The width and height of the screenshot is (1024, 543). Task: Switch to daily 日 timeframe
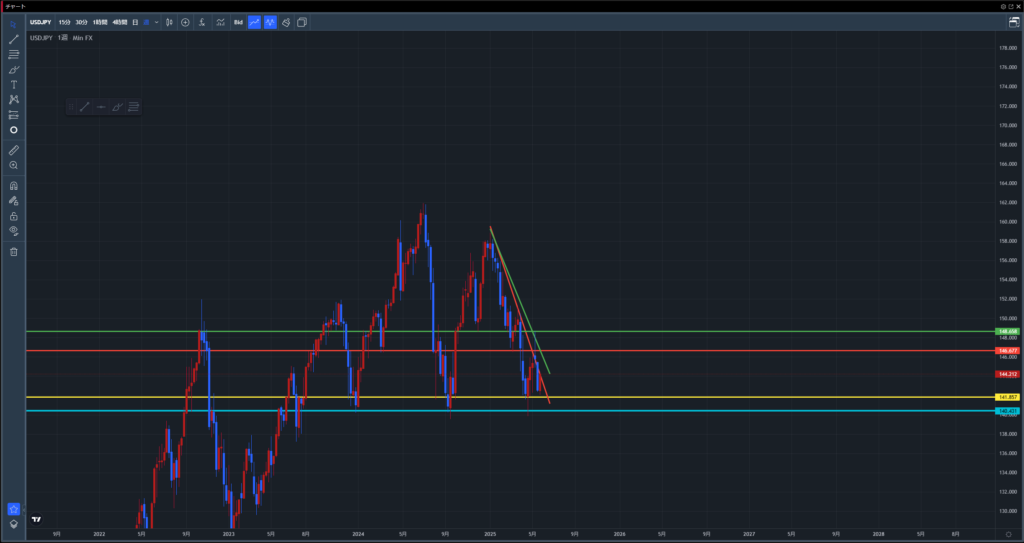135,22
